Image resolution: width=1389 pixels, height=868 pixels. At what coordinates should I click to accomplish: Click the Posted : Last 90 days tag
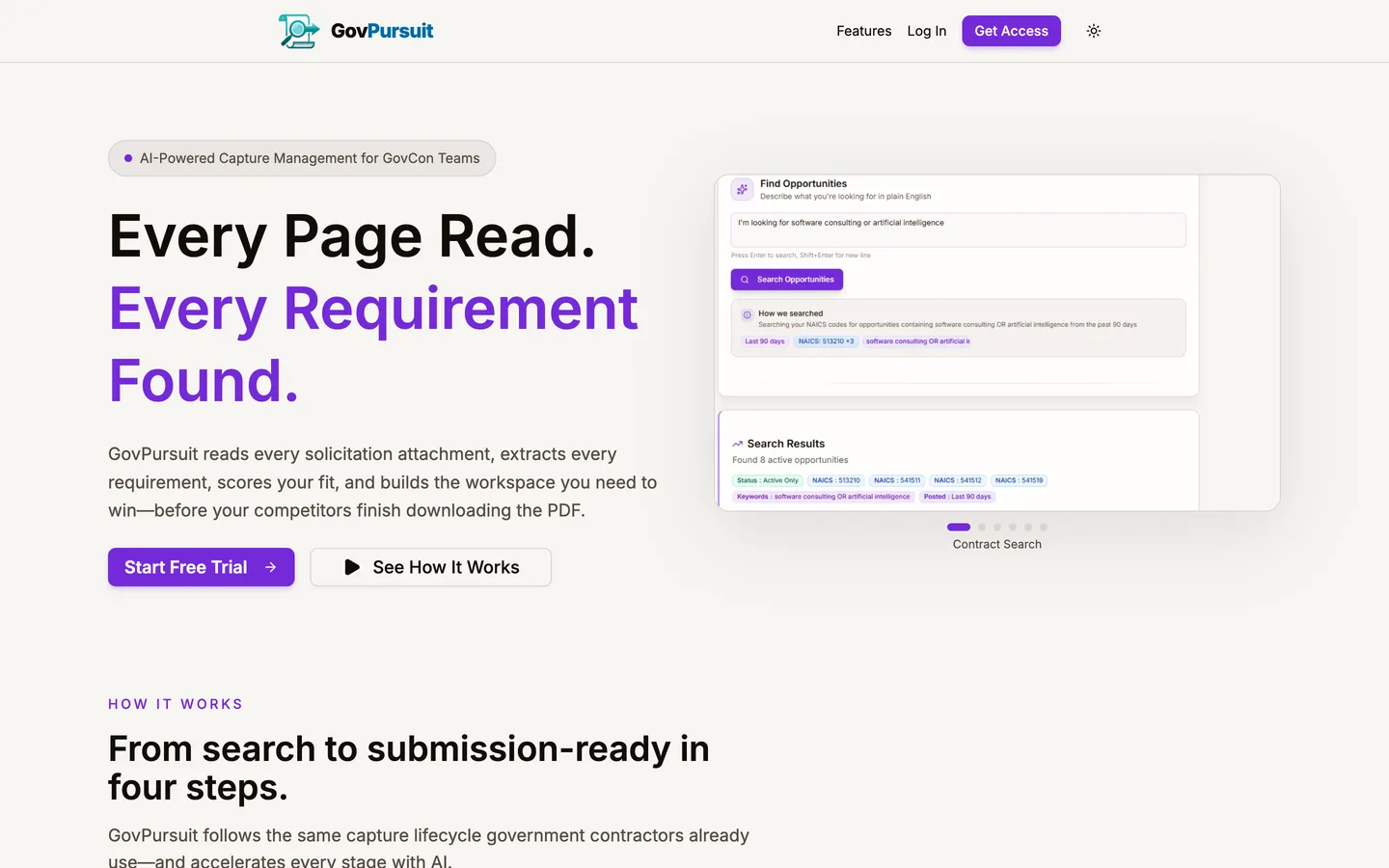coord(957,497)
